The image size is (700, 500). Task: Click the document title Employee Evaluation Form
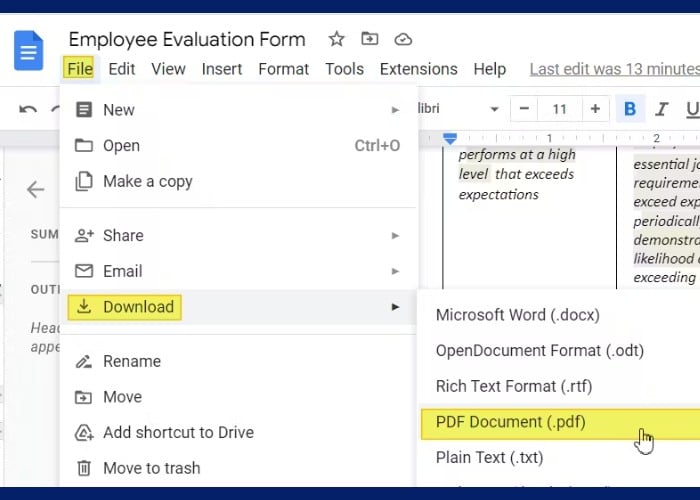(187, 39)
